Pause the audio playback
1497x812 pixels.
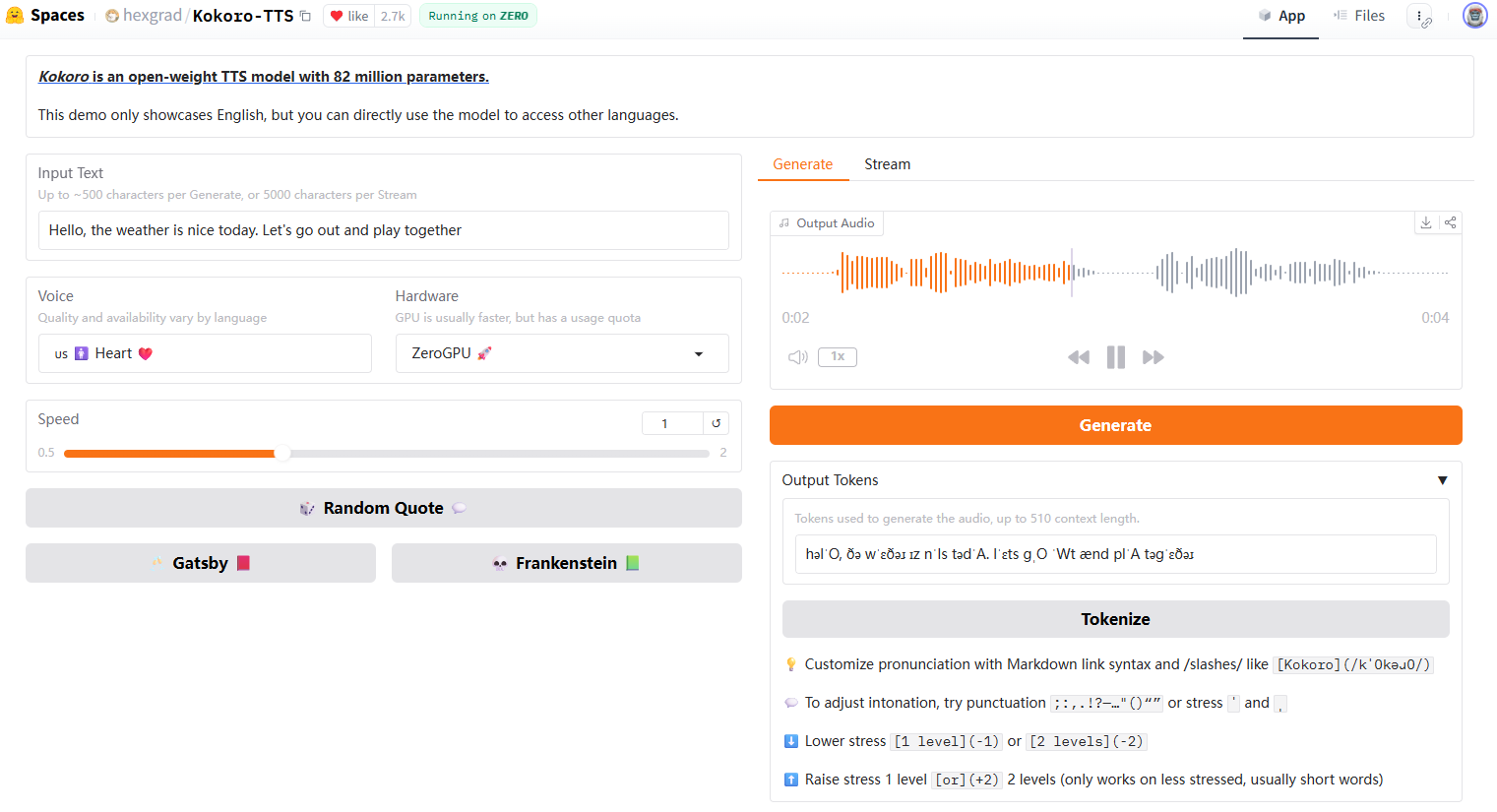click(x=1116, y=357)
